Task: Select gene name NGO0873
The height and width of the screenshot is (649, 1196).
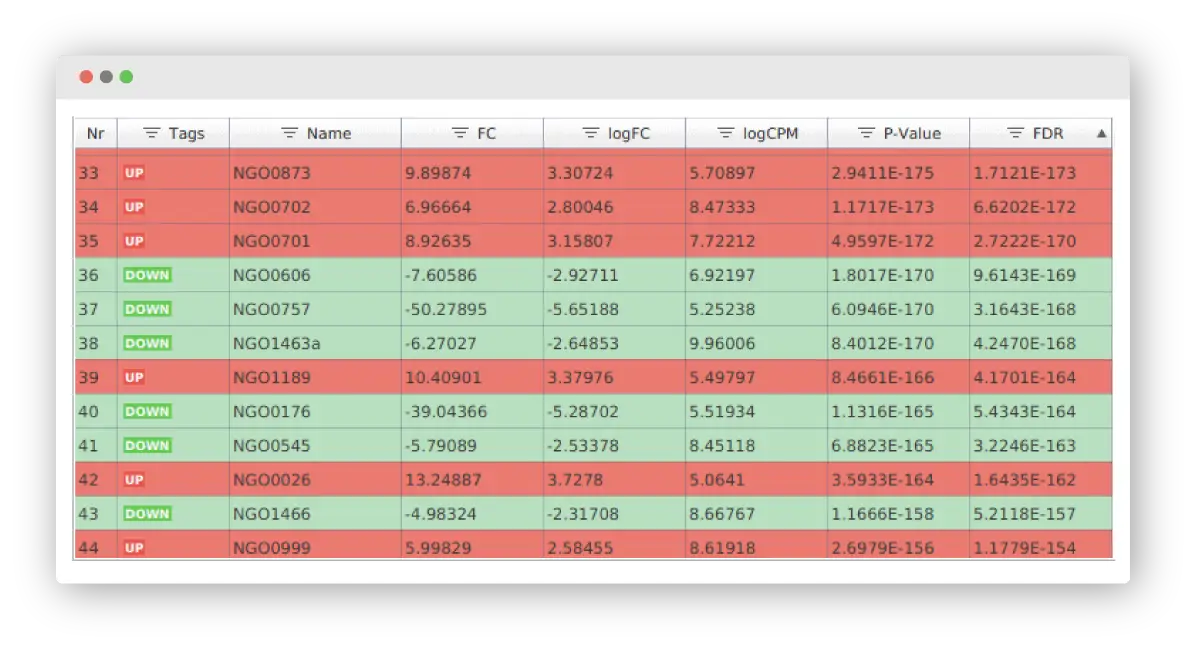Action: click(x=272, y=173)
